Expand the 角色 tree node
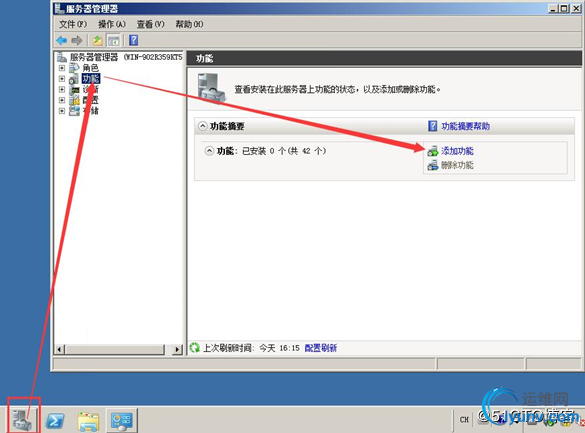 (x=62, y=68)
